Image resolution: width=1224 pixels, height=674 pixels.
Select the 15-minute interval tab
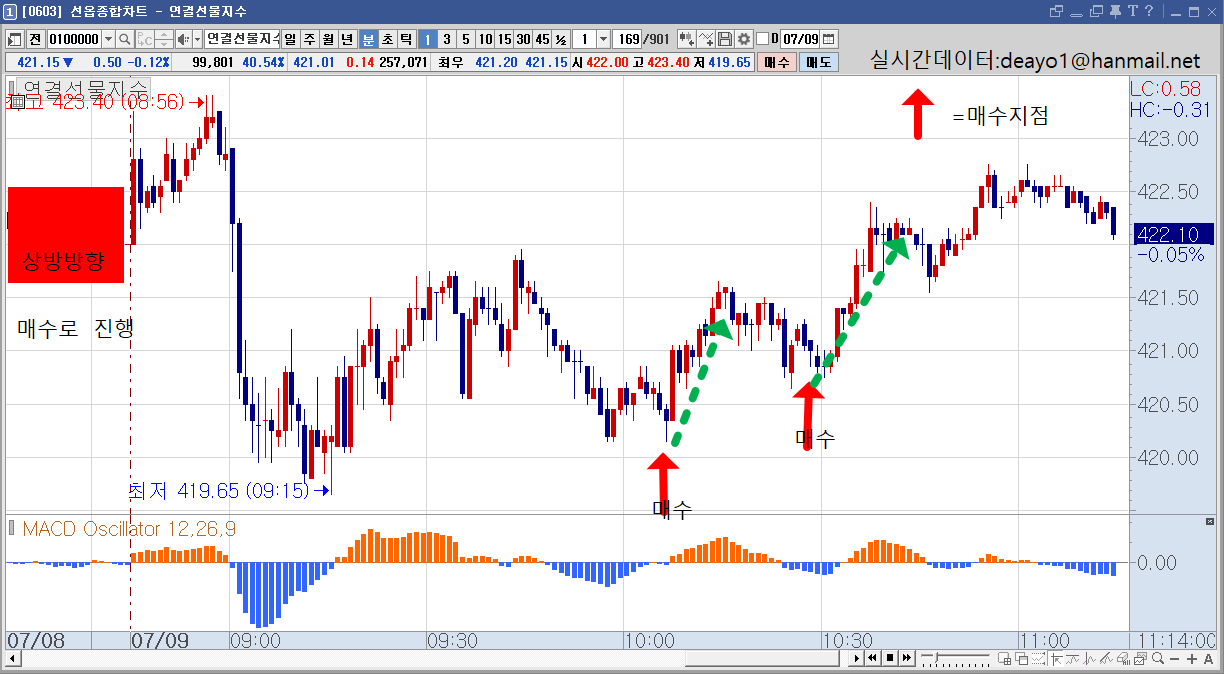pyautogui.click(x=504, y=39)
